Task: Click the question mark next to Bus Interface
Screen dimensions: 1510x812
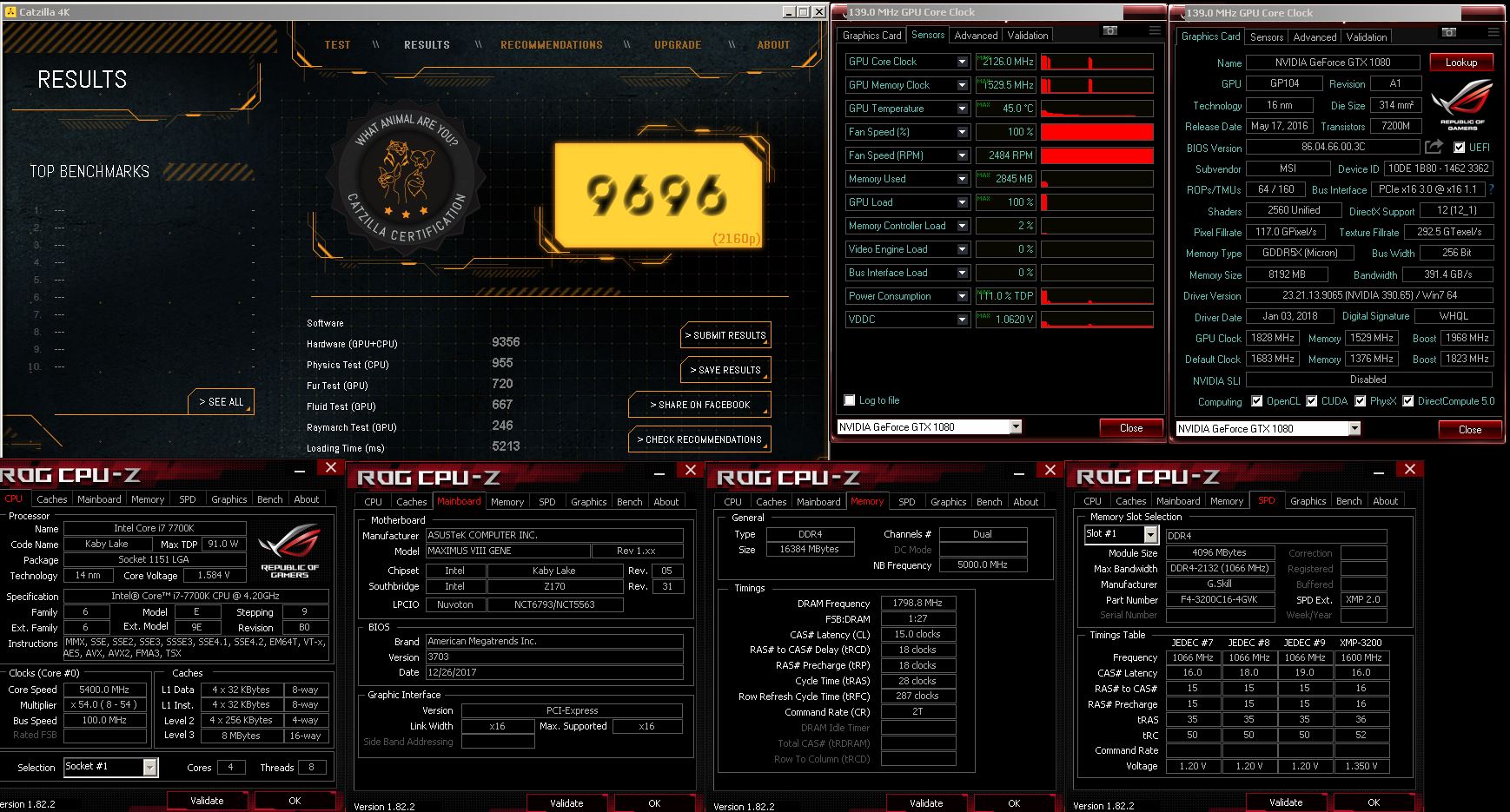Action: 1492,189
